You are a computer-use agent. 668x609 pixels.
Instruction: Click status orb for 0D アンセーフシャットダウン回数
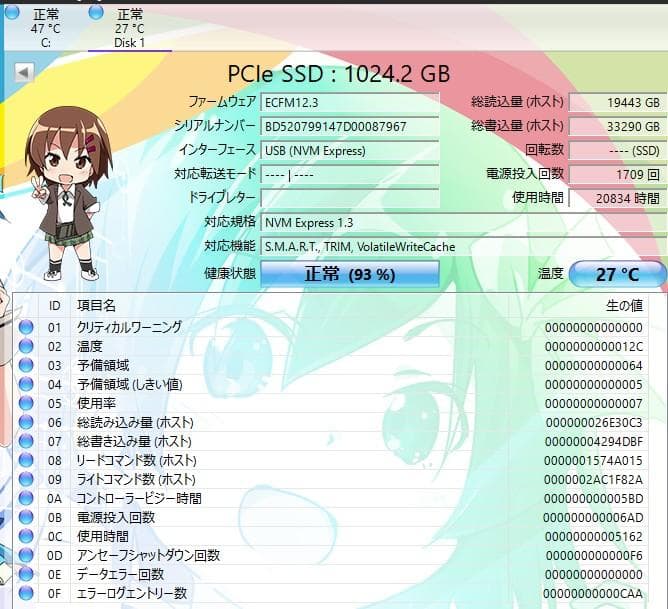click(26, 555)
